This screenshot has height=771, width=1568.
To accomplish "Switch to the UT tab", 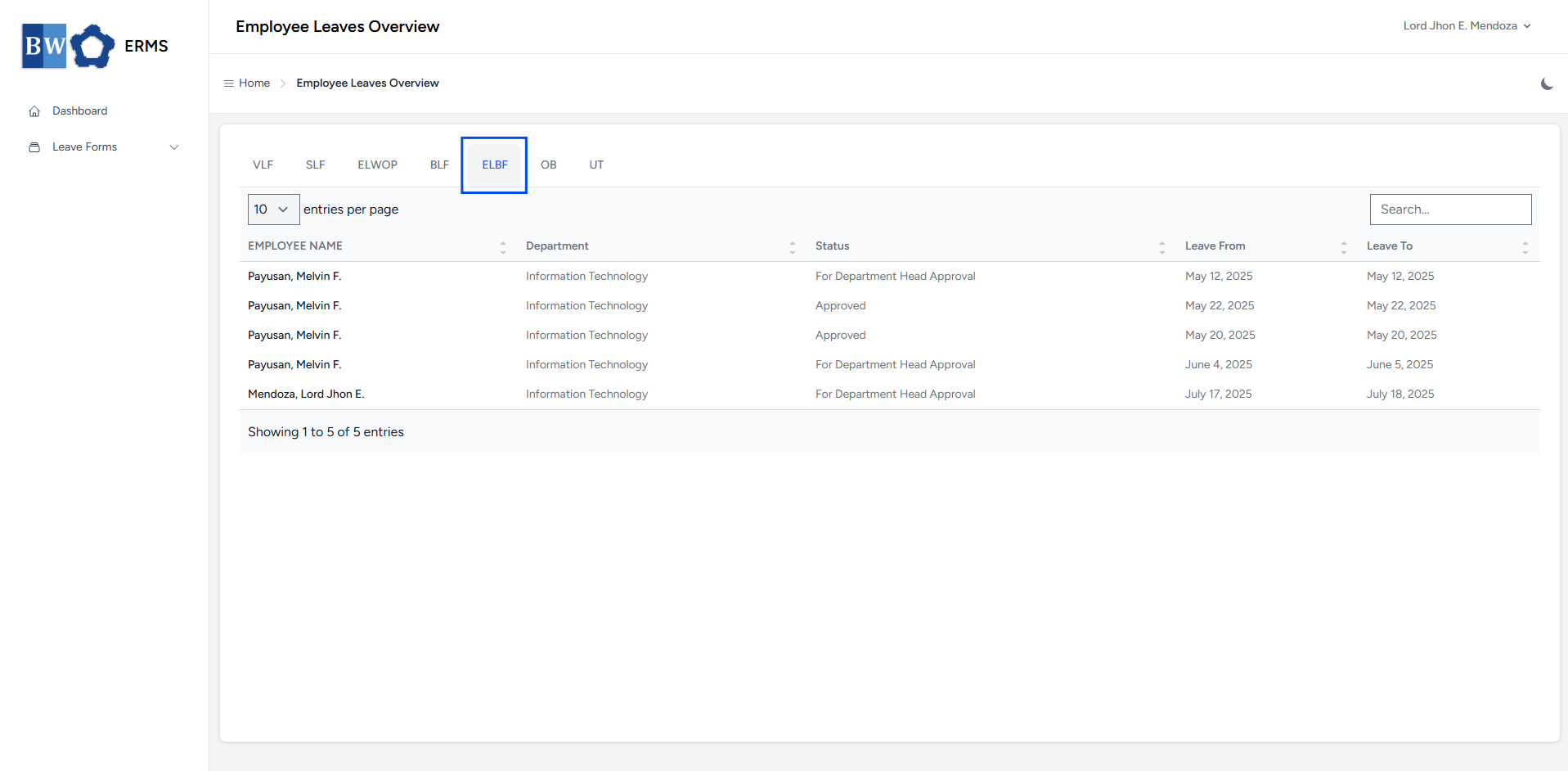I will click(x=597, y=165).
